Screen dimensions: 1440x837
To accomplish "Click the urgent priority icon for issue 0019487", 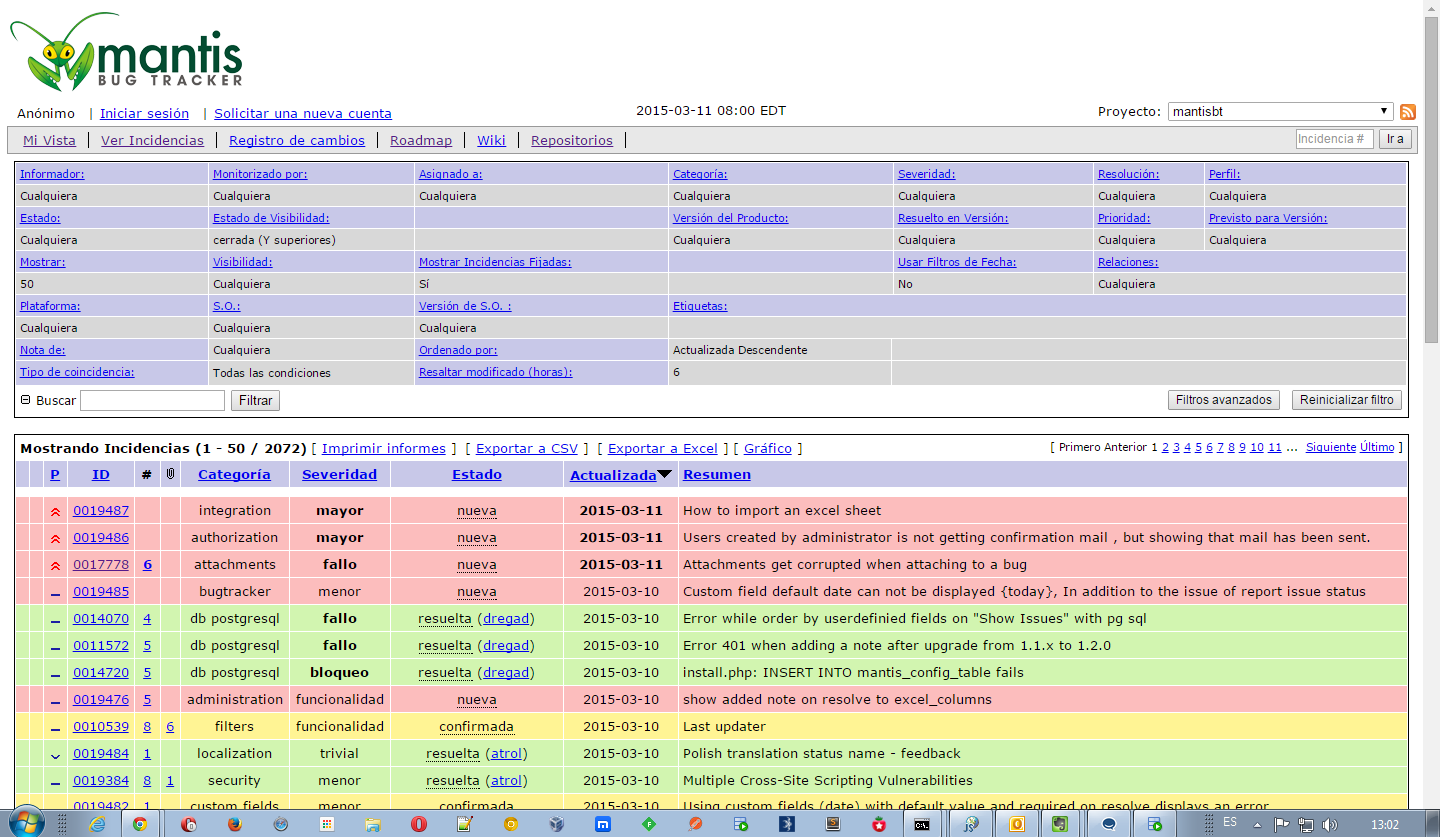I will (55, 511).
